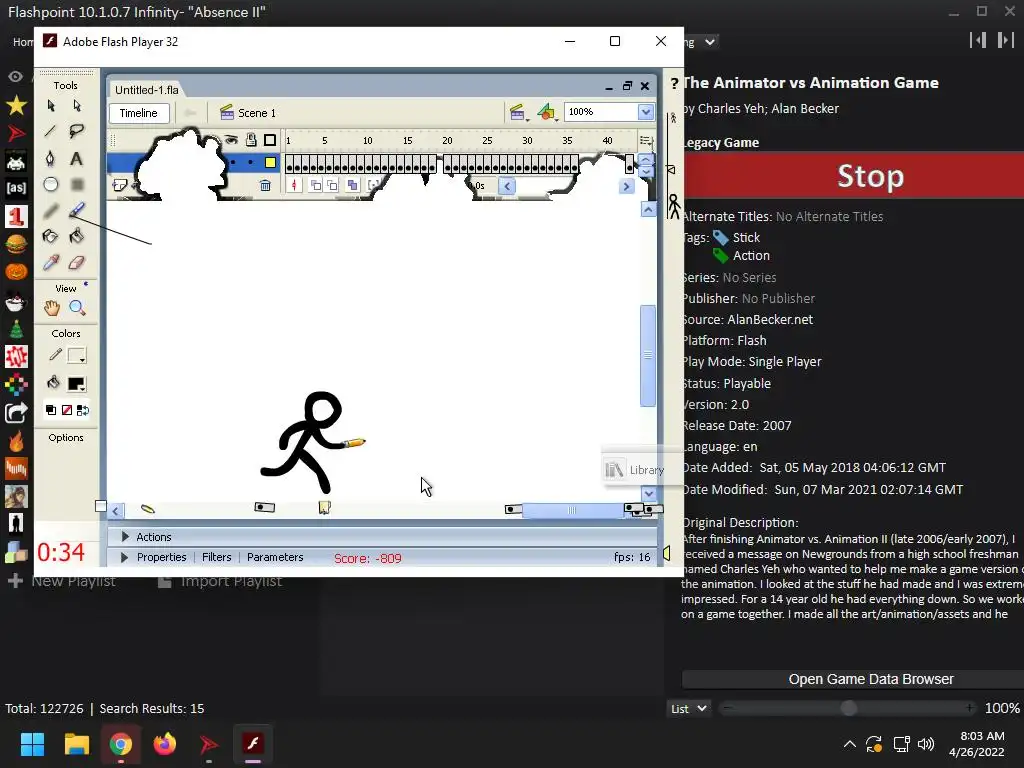Viewport: 1024px width, 768px height.
Task: Expand the Properties panel triangle
Action: pyautogui.click(x=125, y=557)
